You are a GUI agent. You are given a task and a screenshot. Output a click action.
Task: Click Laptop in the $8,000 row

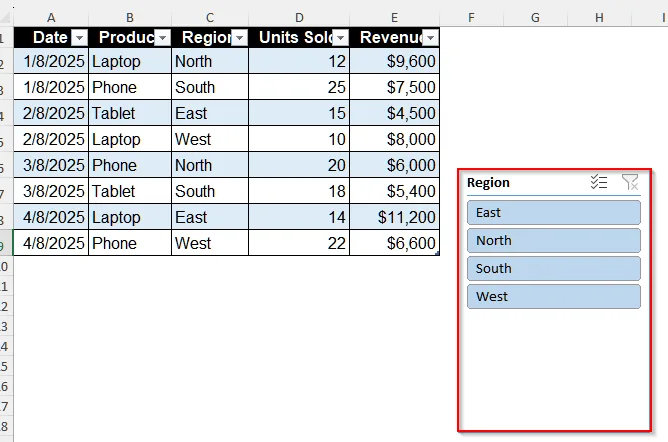click(130, 139)
